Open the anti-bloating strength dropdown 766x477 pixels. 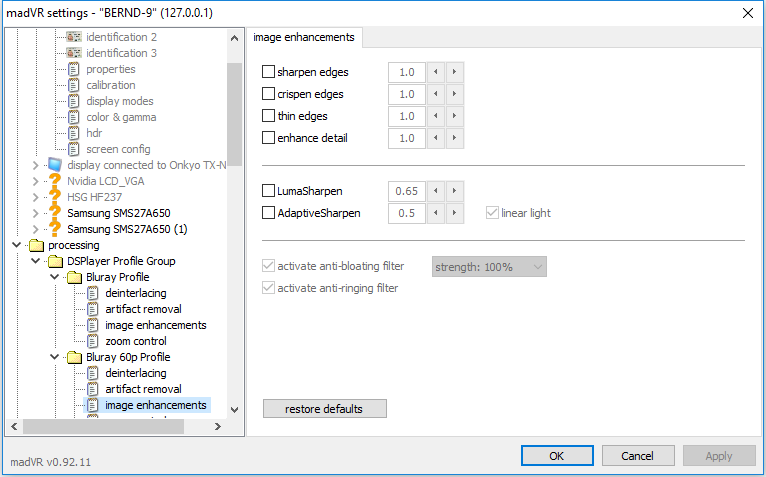489,267
